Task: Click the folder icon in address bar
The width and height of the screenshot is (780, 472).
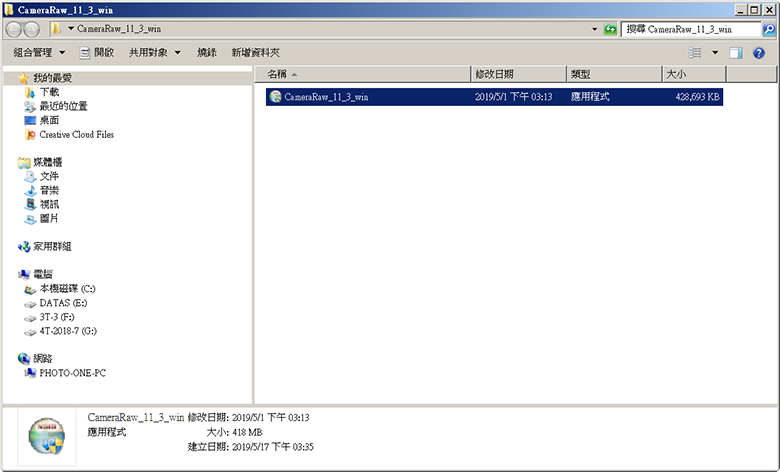Action: pyautogui.click(x=56, y=29)
